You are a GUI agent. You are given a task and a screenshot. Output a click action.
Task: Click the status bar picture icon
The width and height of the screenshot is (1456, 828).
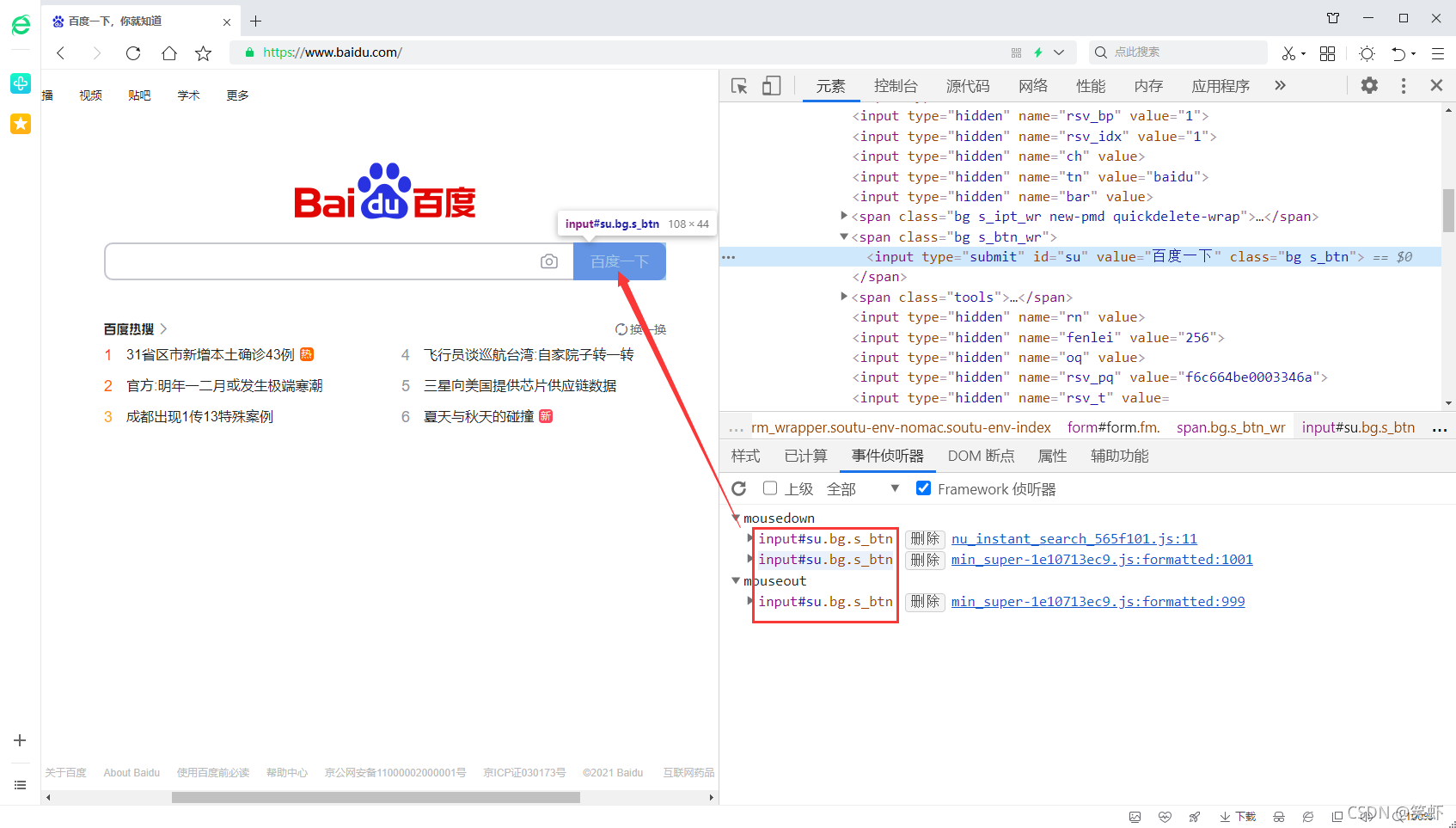[1135, 817]
